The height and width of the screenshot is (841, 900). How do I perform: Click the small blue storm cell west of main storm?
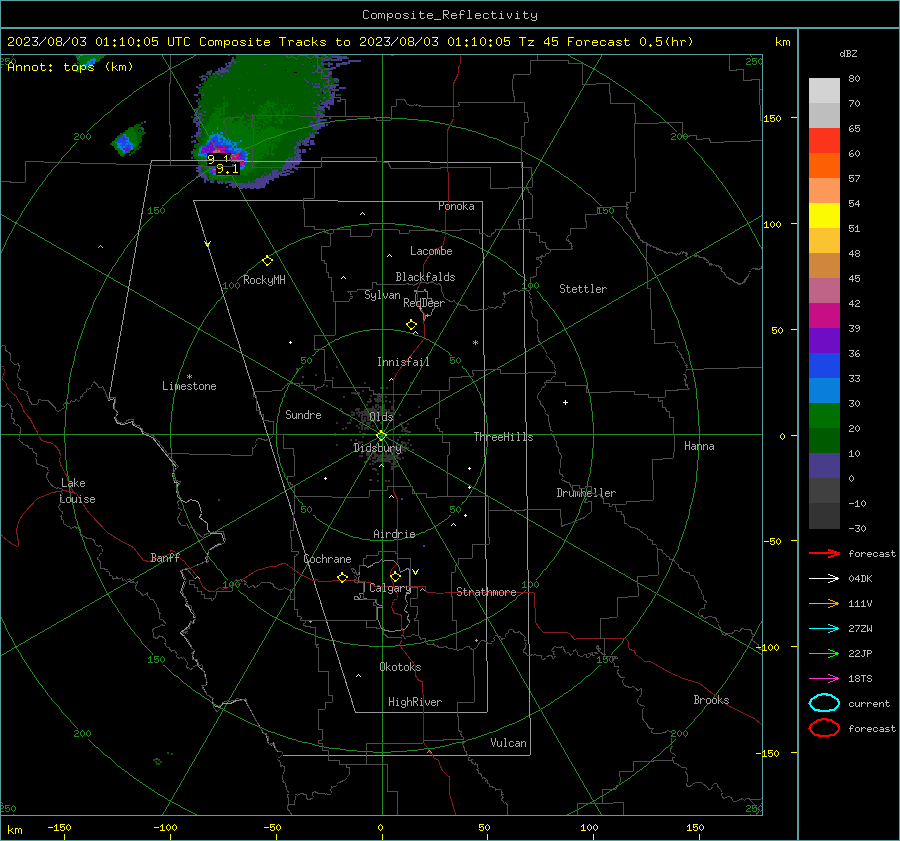124,142
